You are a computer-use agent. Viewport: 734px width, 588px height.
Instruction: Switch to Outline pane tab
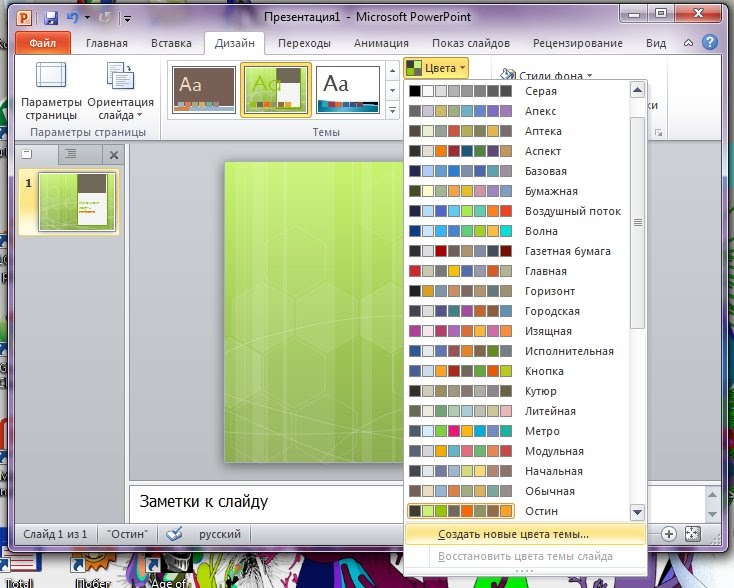coord(71,154)
